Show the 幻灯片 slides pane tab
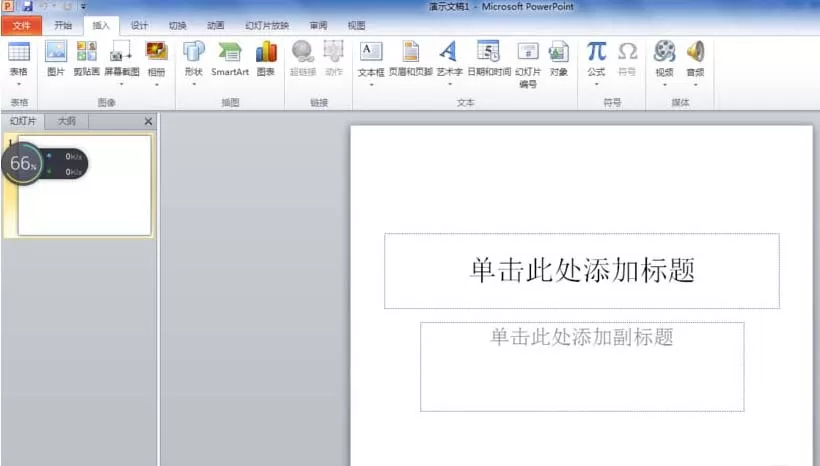The width and height of the screenshot is (820, 466). pyautogui.click(x=23, y=121)
